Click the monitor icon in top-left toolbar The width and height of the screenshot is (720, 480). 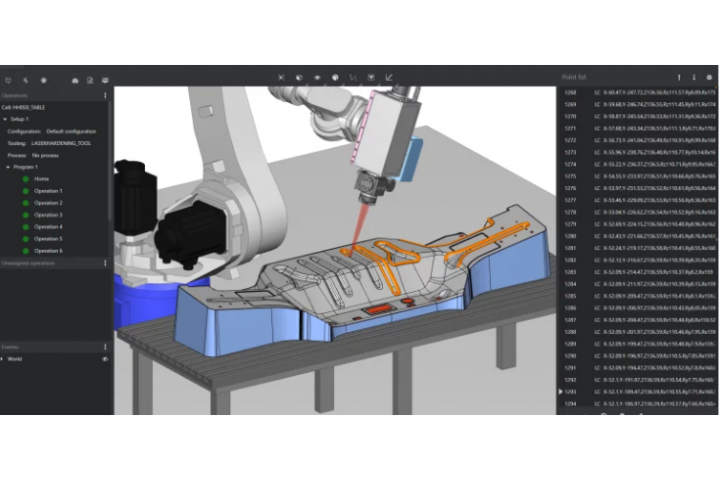point(105,79)
